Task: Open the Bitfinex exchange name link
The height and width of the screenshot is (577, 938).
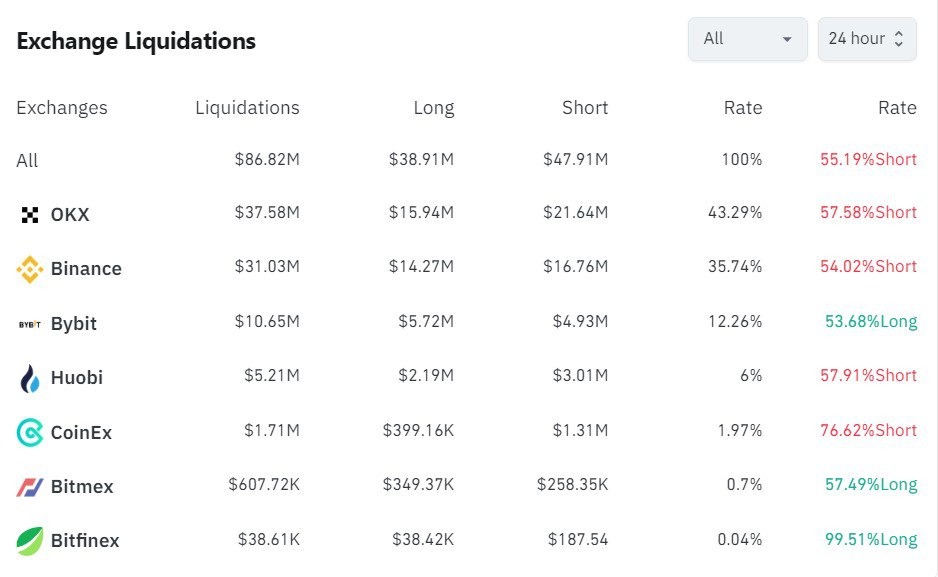Action: [x=85, y=541]
